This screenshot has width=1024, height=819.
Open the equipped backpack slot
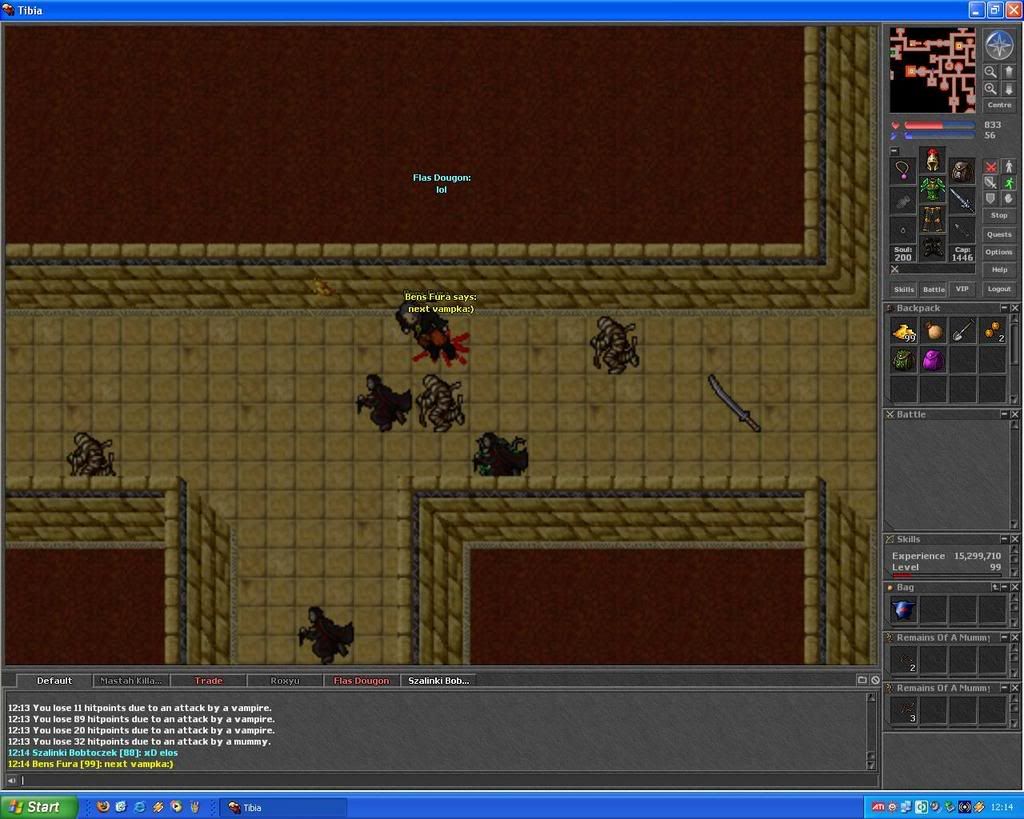962,170
